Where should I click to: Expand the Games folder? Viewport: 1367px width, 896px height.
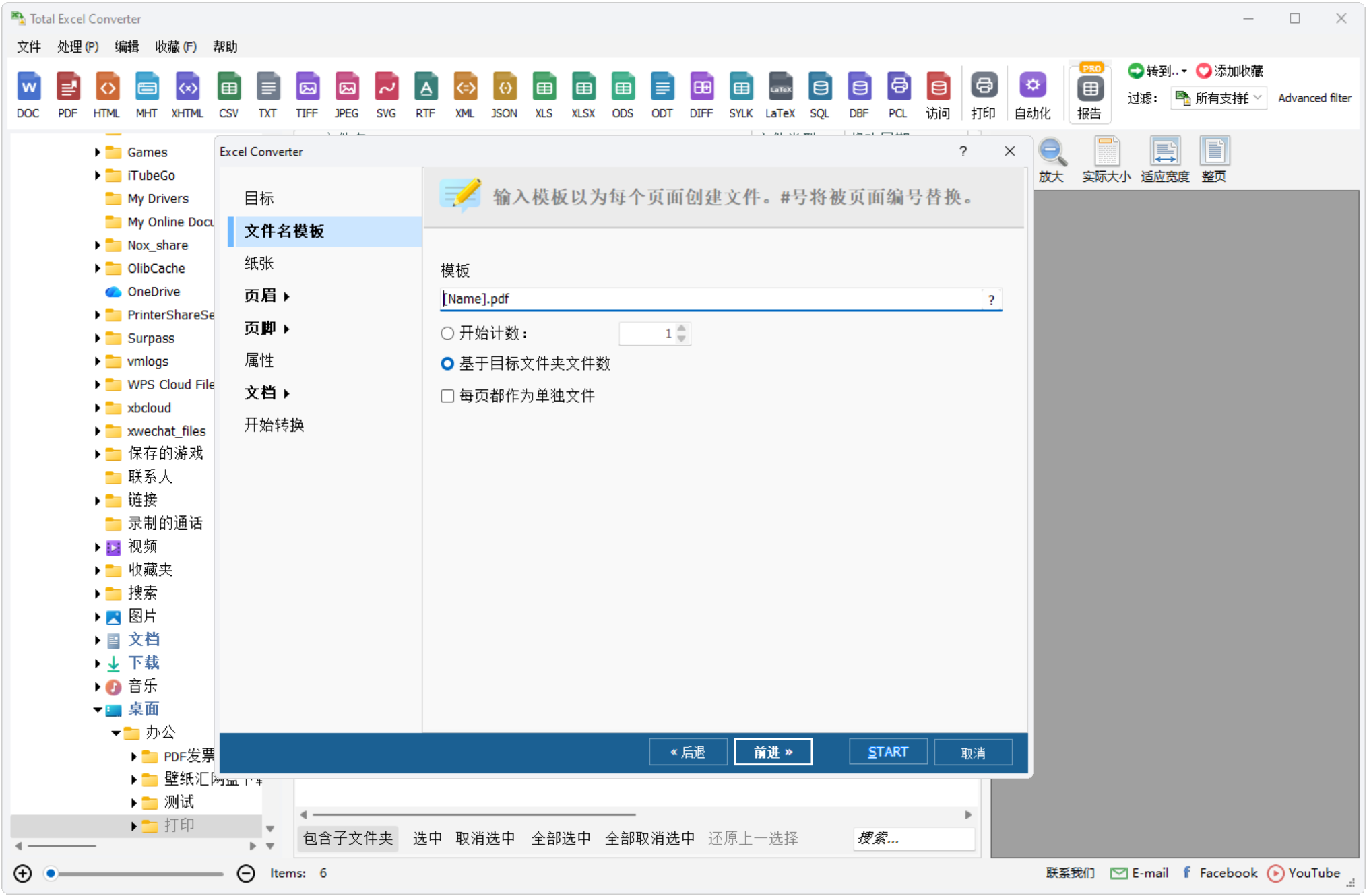coord(98,152)
